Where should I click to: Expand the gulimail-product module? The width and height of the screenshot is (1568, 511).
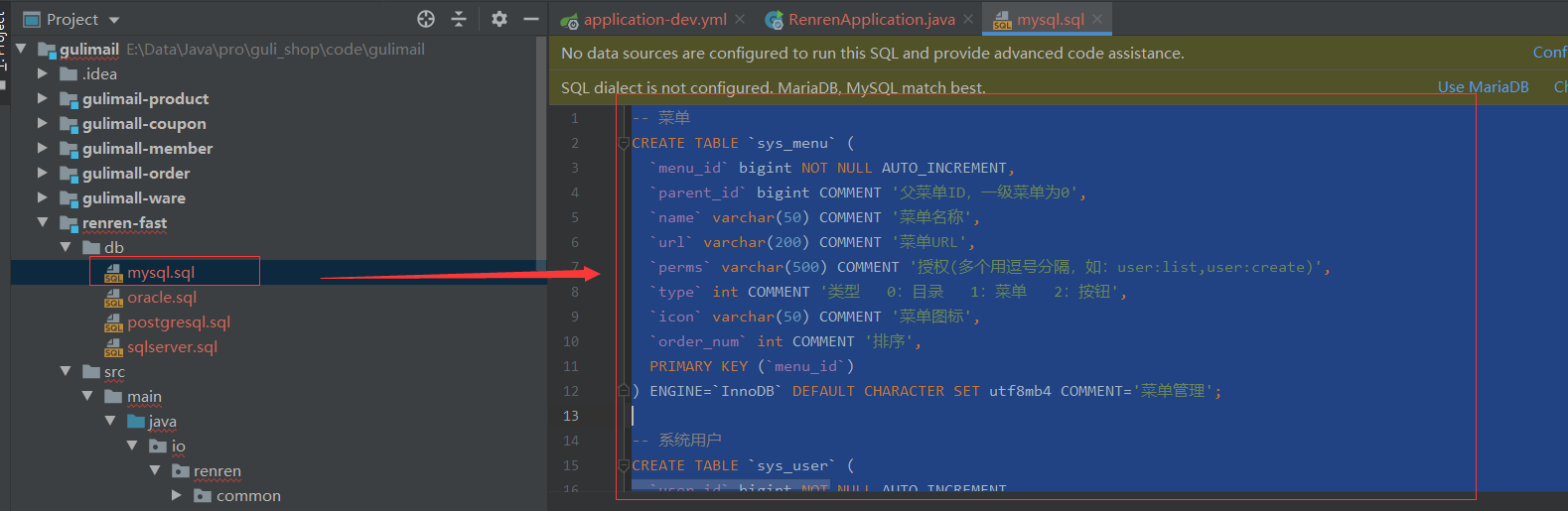[43, 98]
